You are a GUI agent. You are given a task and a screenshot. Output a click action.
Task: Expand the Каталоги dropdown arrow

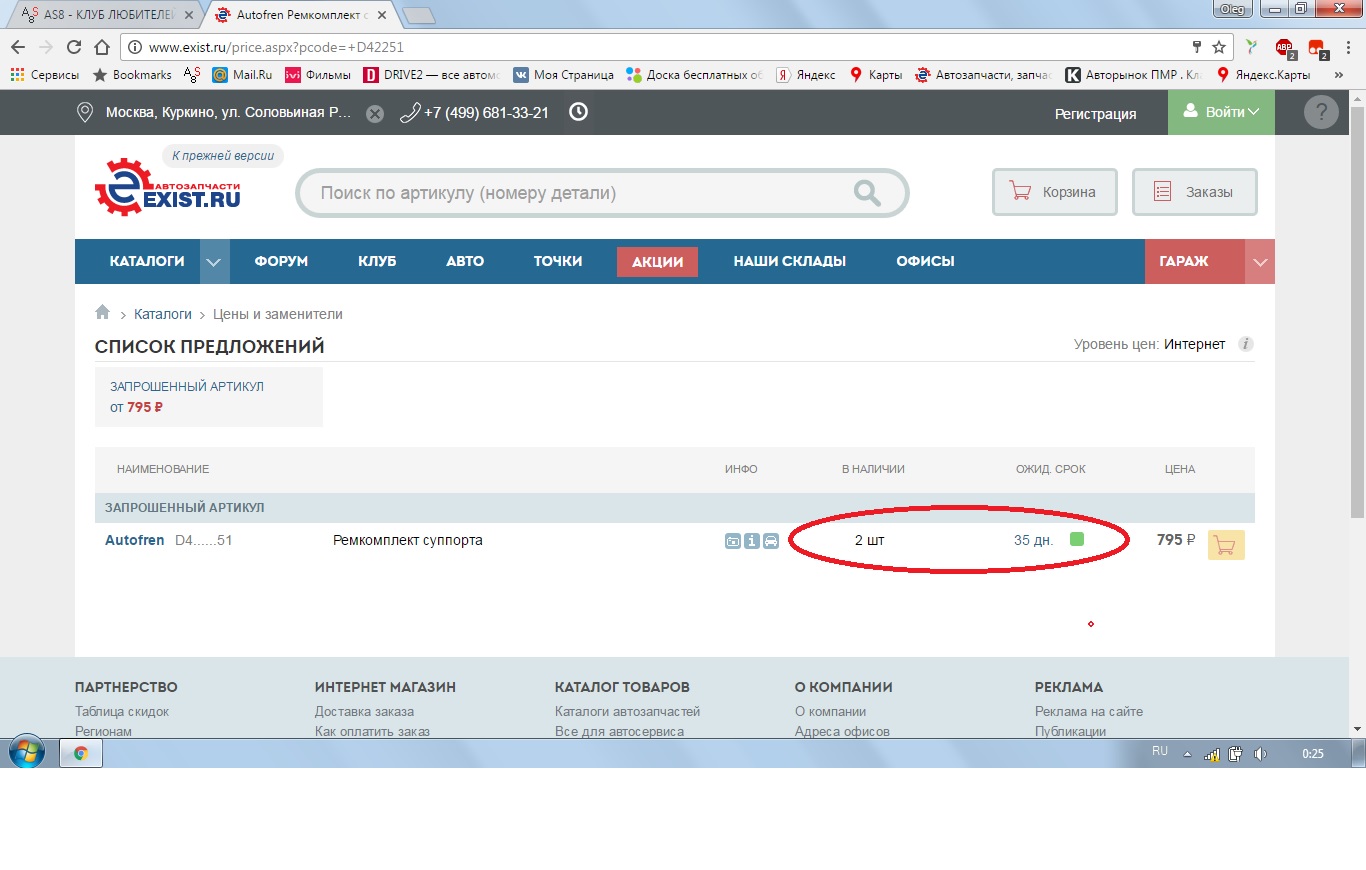(x=214, y=262)
